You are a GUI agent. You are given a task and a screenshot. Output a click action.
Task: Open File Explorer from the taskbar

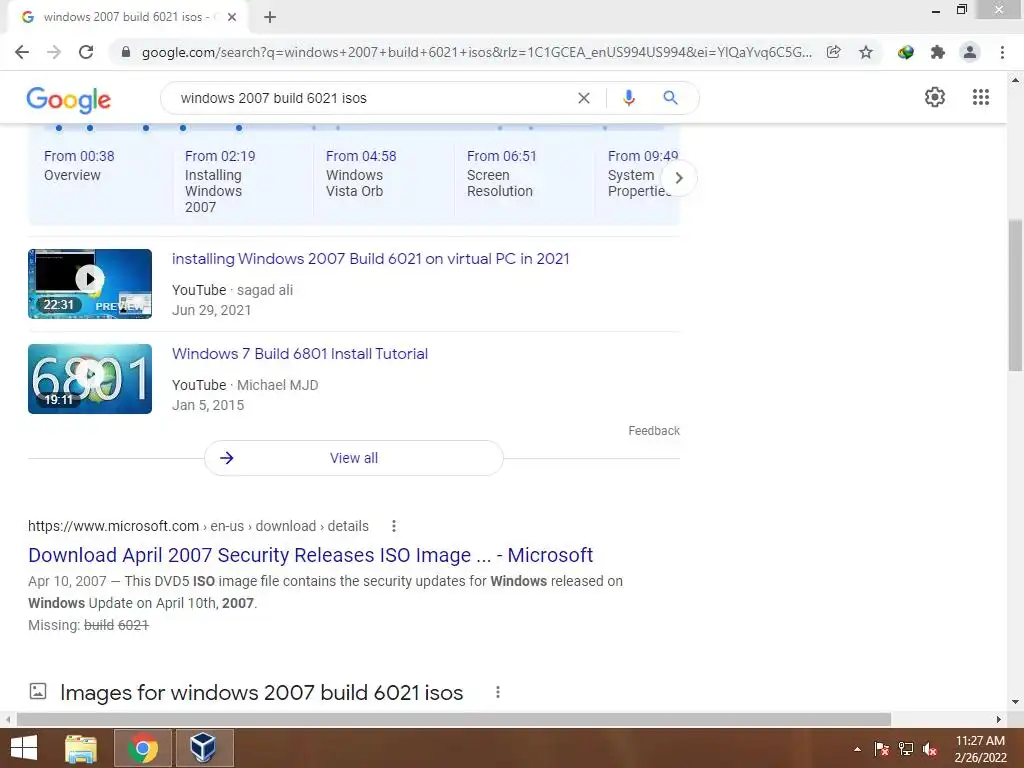(81, 748)
